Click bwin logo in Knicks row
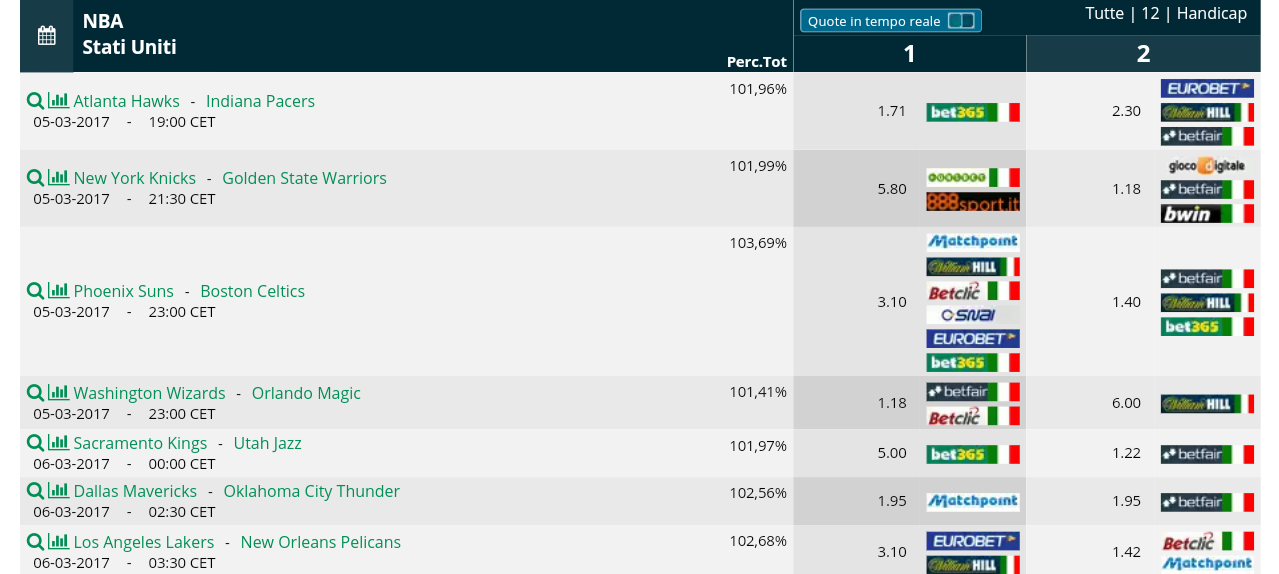1279x574 pixels. 1207,213
